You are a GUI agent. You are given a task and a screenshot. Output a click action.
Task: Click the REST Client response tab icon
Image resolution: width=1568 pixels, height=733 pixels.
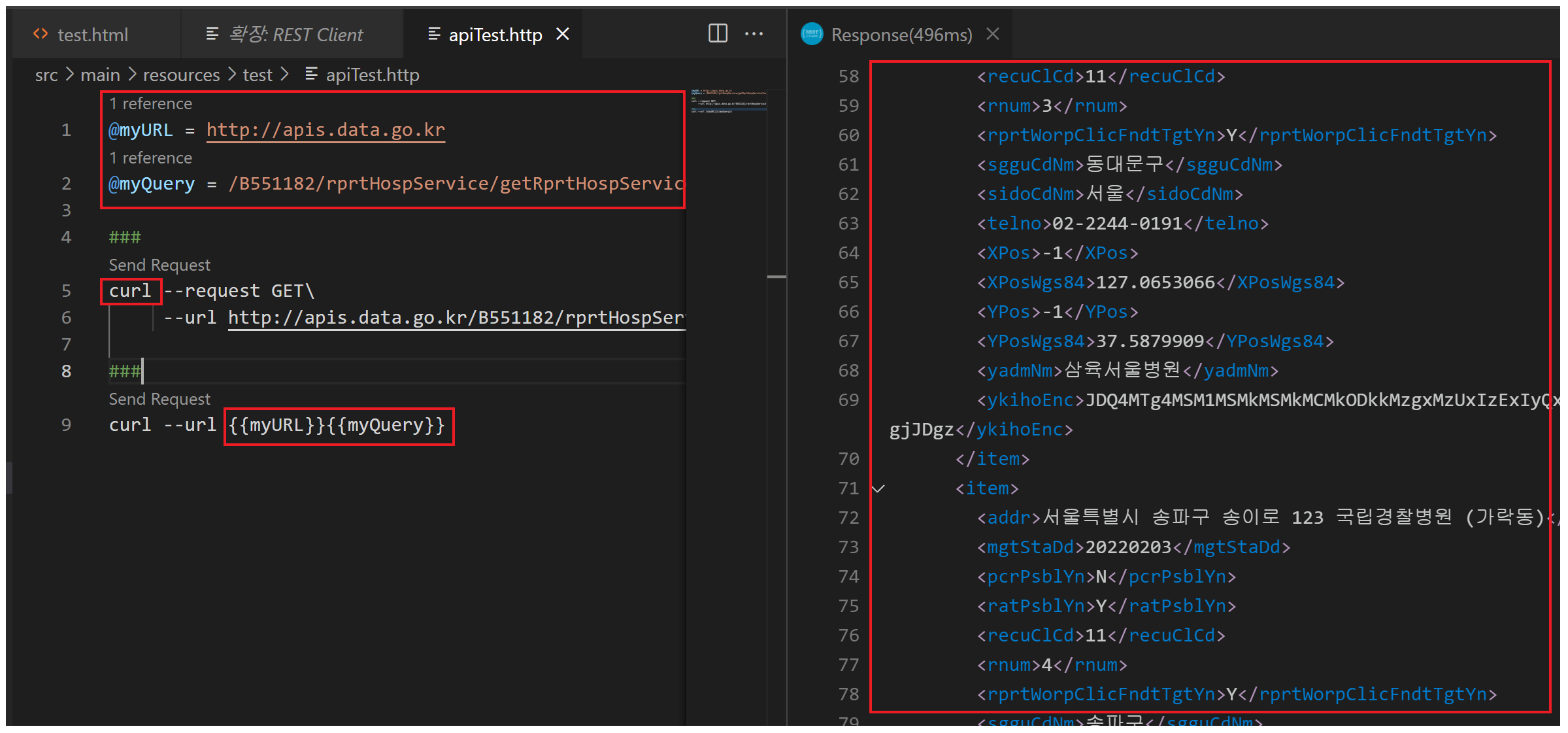812,34
